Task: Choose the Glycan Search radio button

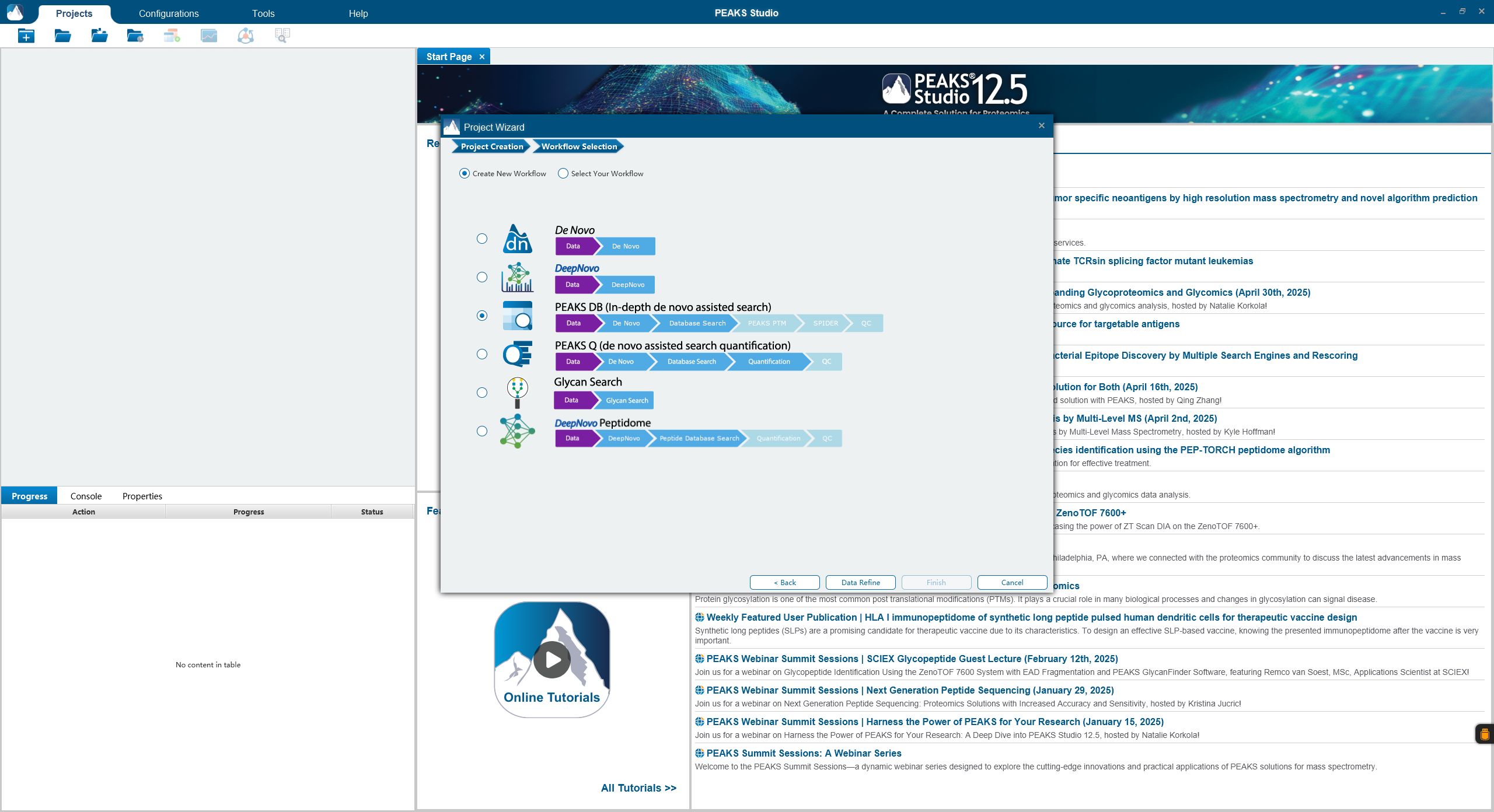Action: 482,393
